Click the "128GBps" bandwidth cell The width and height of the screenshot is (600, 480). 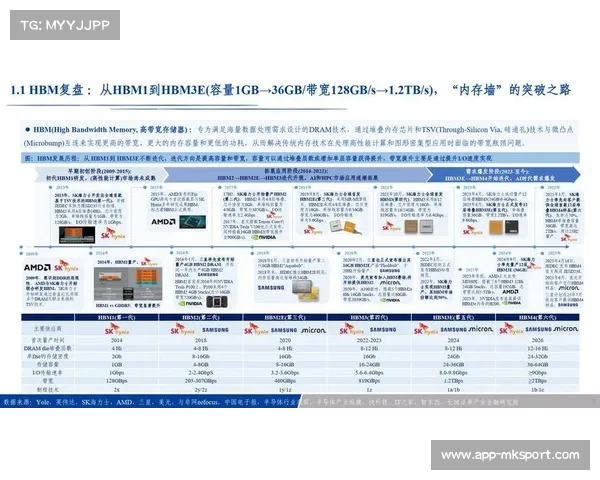tap(116, 381)
